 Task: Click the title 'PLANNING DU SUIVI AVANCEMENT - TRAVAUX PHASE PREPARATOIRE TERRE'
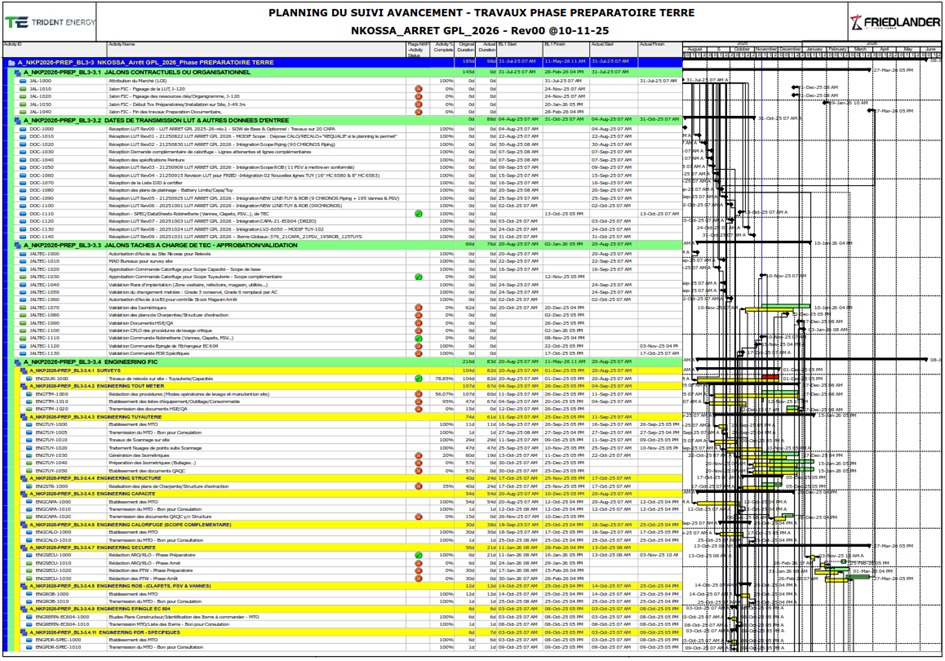coord(481,13)
